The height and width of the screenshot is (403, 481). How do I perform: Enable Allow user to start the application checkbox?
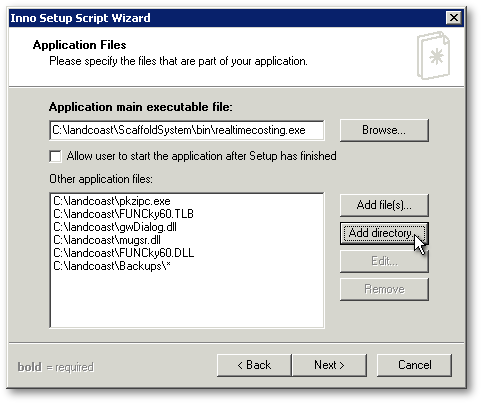tap(55, 156)
